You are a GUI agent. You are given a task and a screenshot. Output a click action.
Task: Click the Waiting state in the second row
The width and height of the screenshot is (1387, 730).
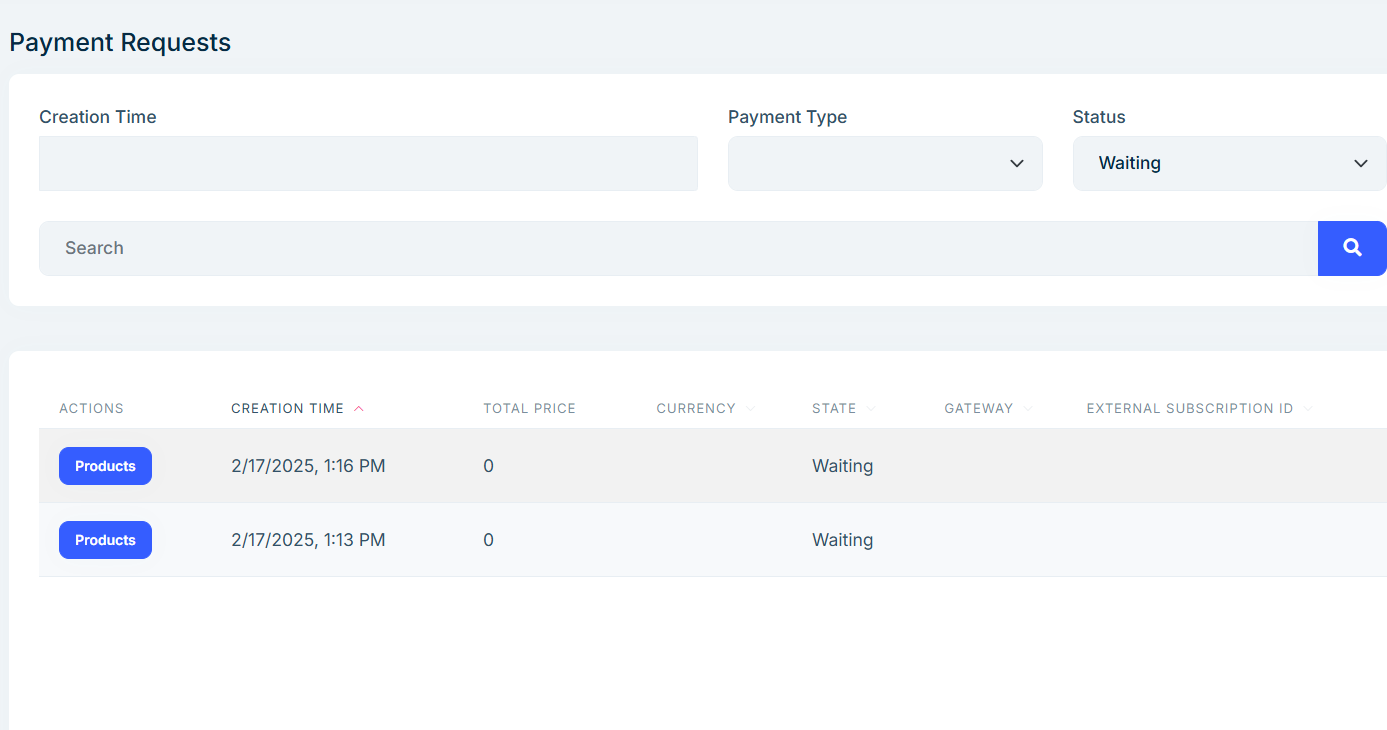pyautogui.click(x=842, y=540)
